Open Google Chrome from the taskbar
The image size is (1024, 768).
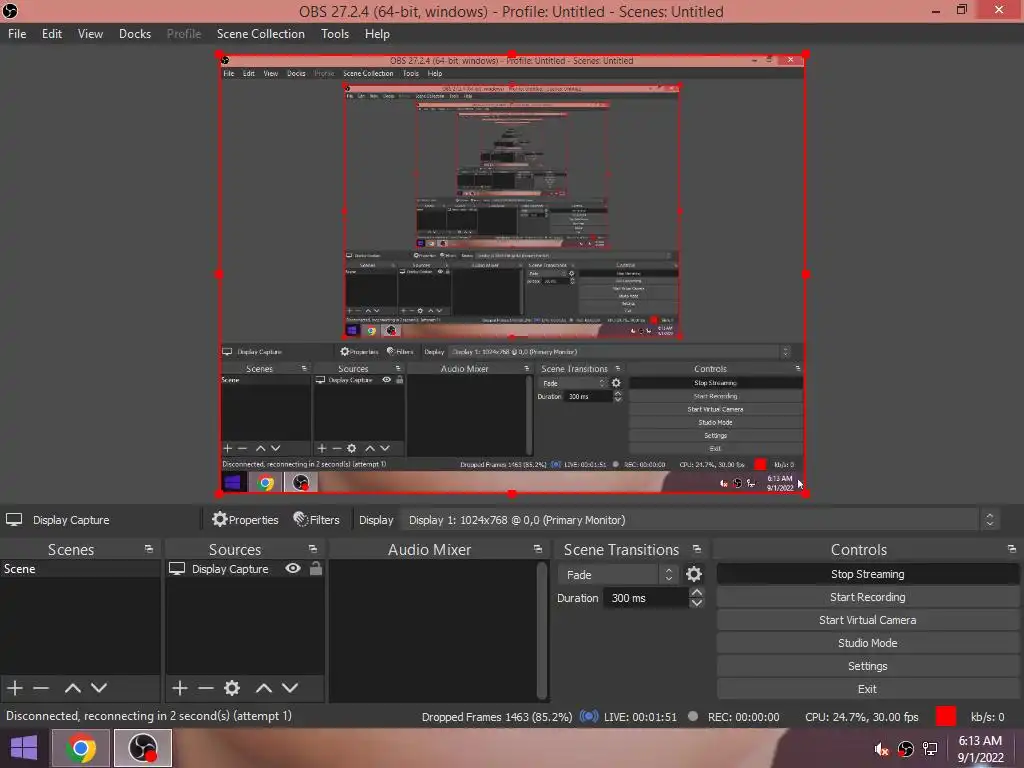(x=80, y=748)
